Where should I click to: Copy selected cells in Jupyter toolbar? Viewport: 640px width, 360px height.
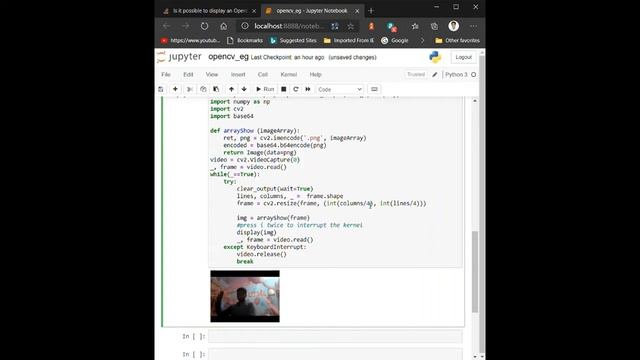[x=203, y=89]
